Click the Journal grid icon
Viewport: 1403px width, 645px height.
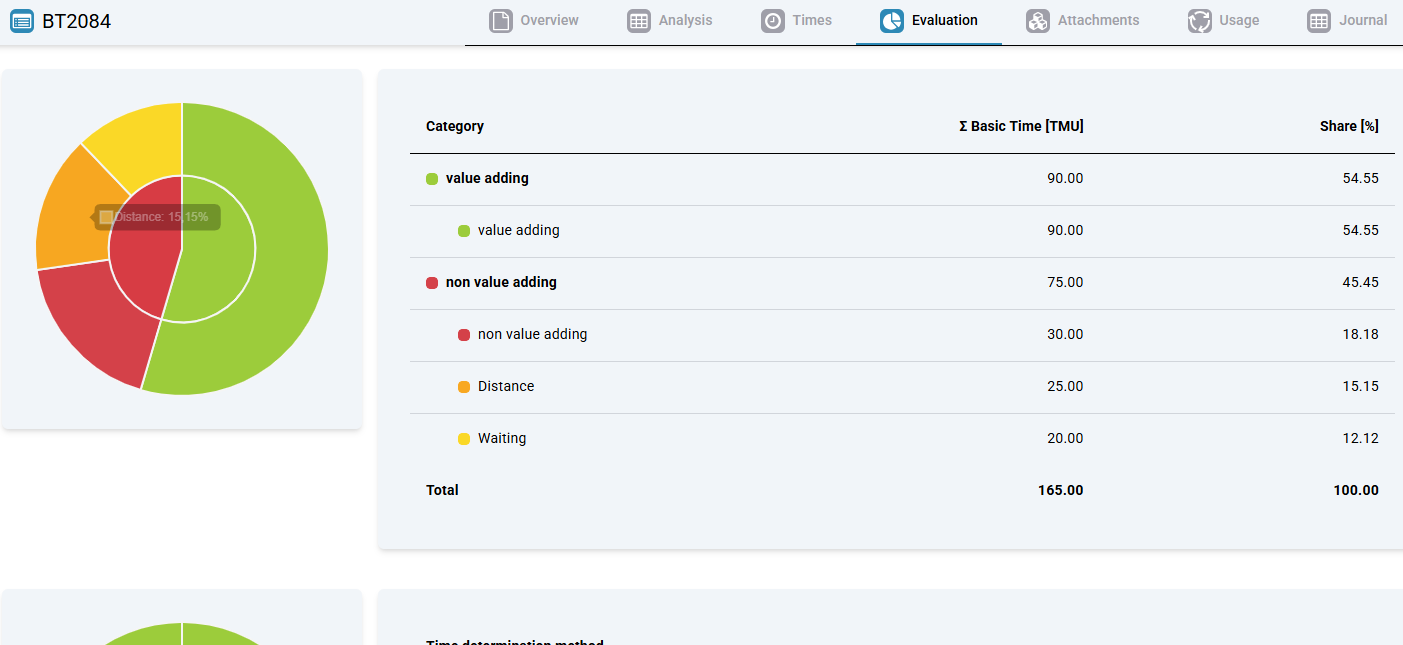(x=1319, y=21)
